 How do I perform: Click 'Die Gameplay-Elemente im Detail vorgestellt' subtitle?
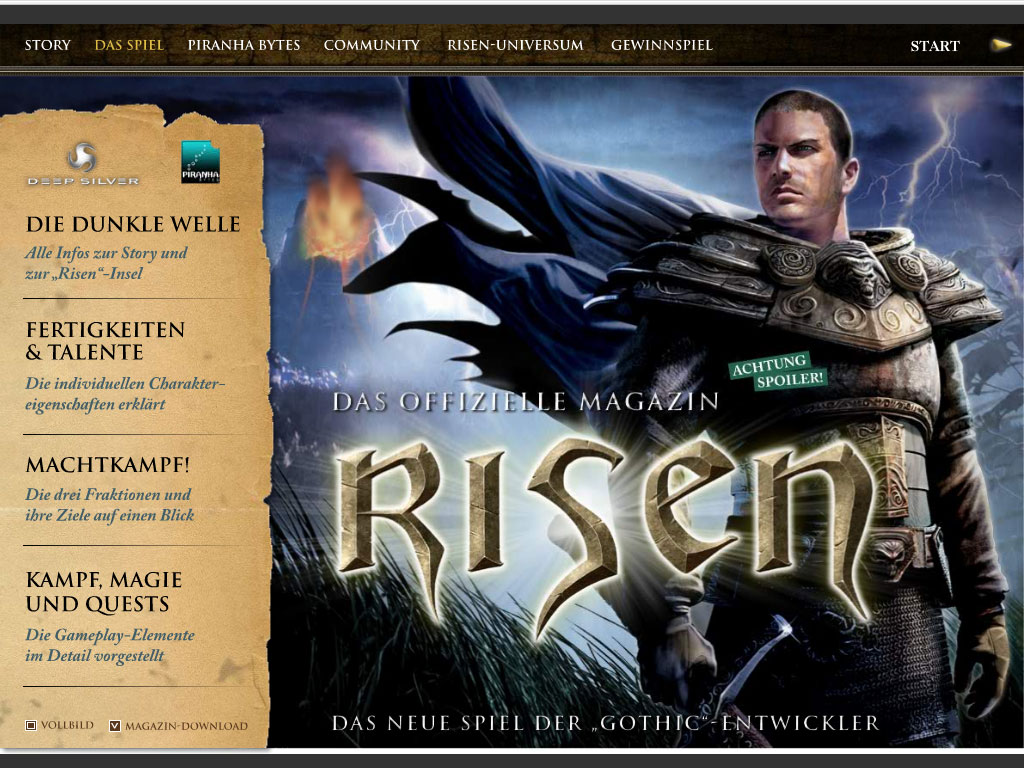110,645
